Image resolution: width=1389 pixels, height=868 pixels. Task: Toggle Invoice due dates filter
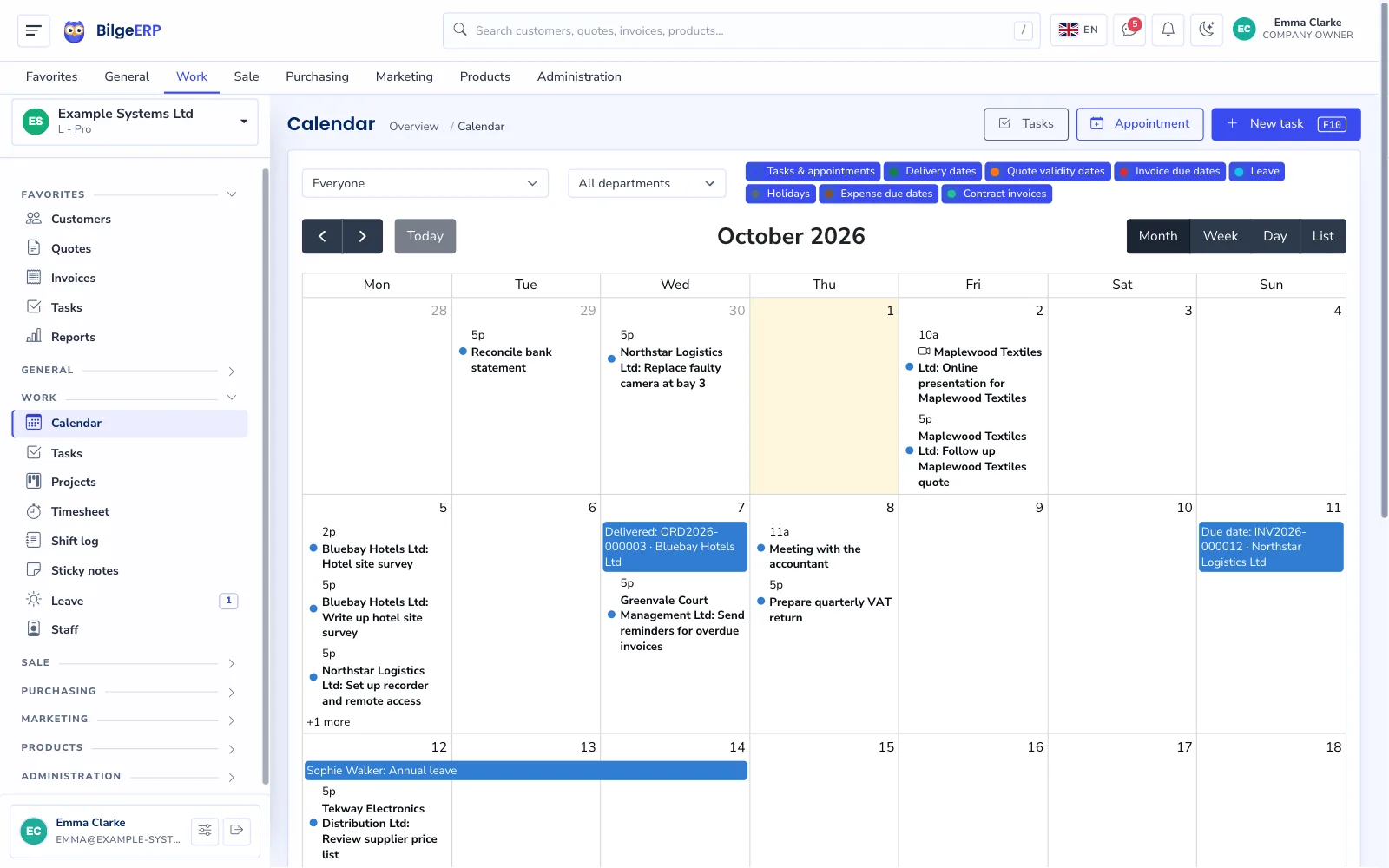[x=1169, y=171]
